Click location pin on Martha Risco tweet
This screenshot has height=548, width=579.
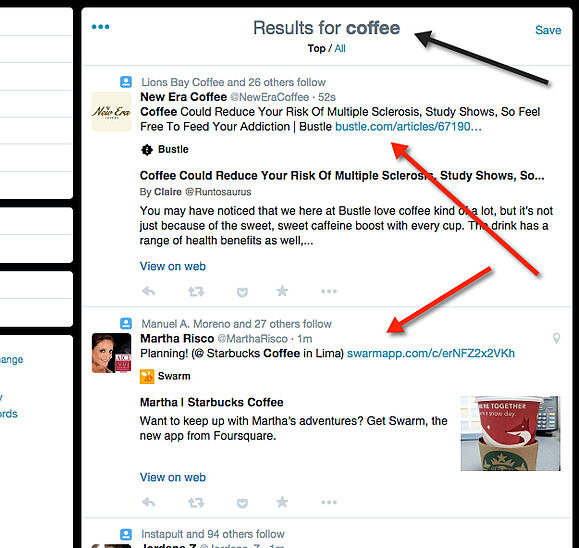[x=556, y=338]
